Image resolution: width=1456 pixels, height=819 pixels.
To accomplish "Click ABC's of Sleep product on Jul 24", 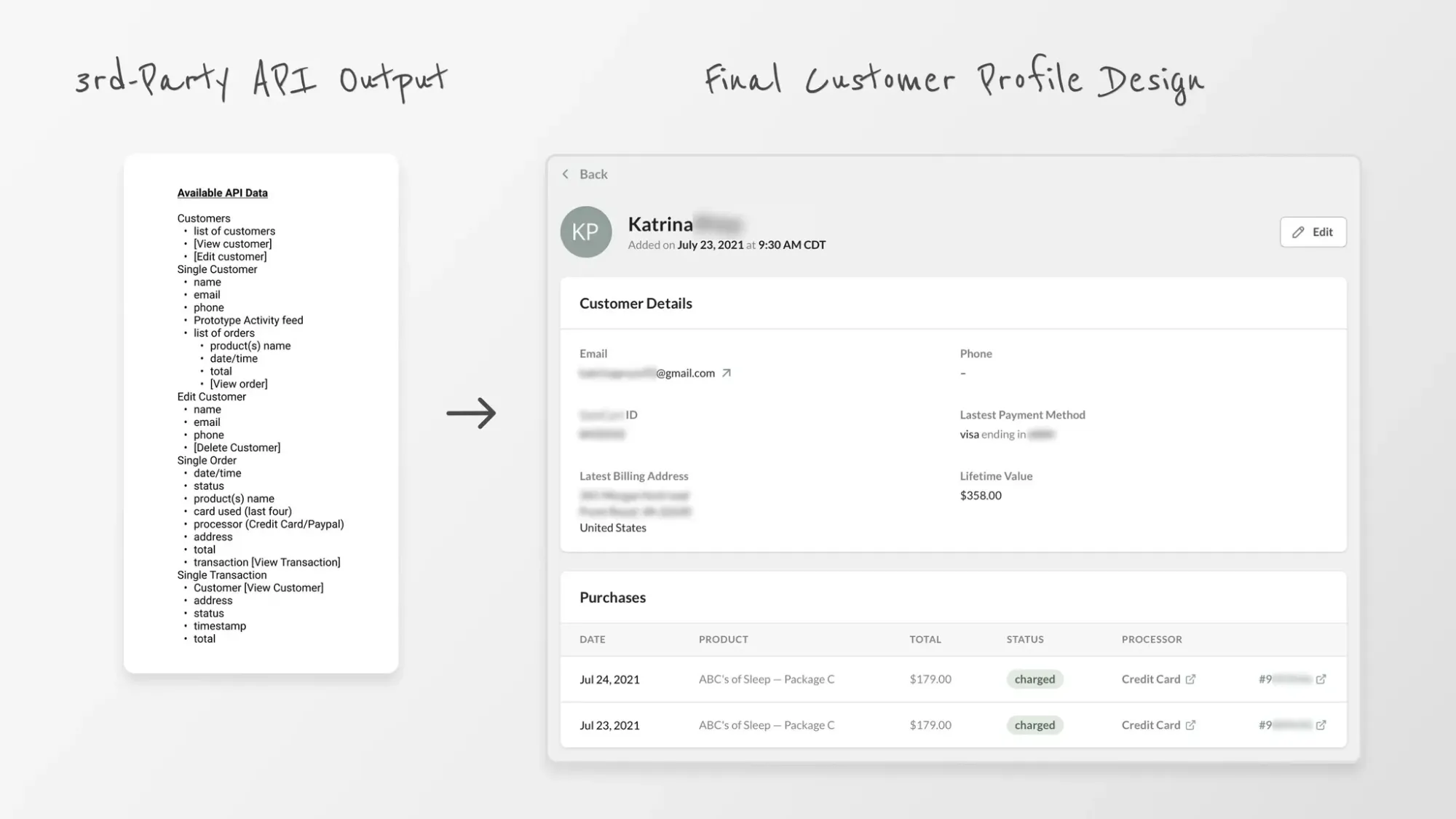I will (x=767, y=679).
